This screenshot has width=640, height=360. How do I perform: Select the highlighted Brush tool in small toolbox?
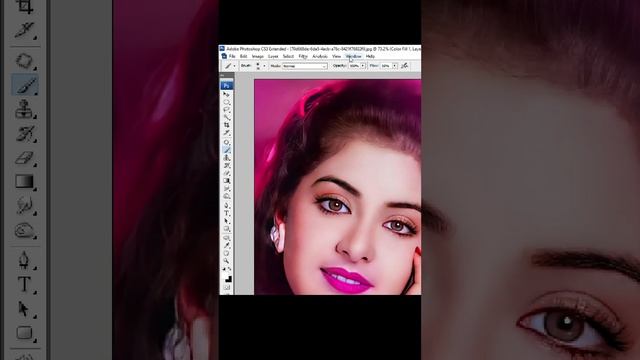click(x=227, y=150)
